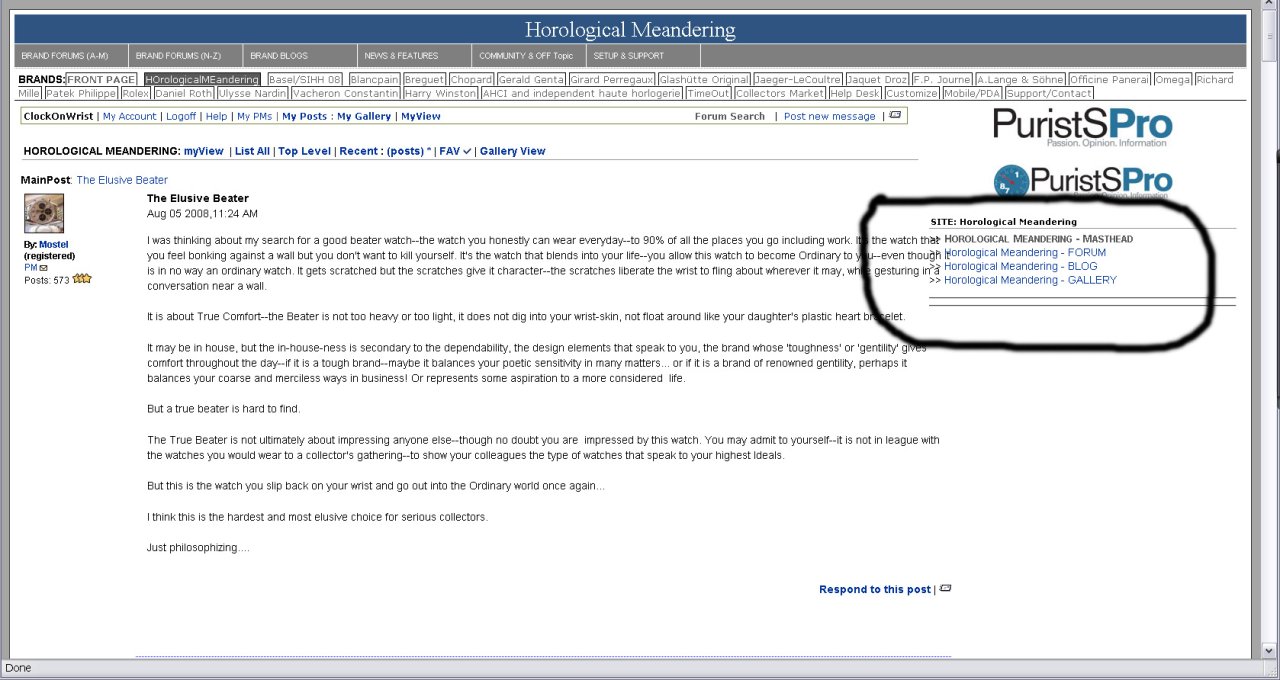Image resolution: width=1280 pixels, height=680 pixels.
Task: Open the A.Lange & Söhne brand forum
Action: coord(1020,79)
